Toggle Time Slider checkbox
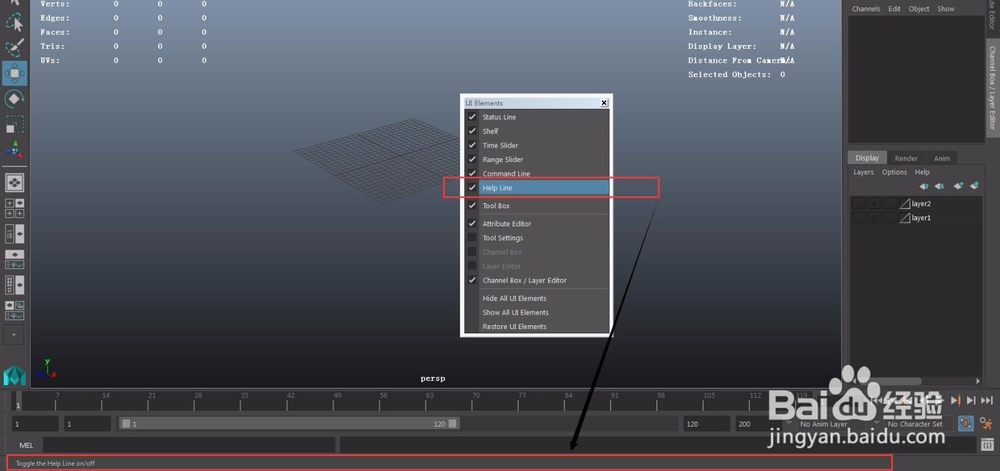This screenshot has width=1000, height=471. (x=472, y=145)
